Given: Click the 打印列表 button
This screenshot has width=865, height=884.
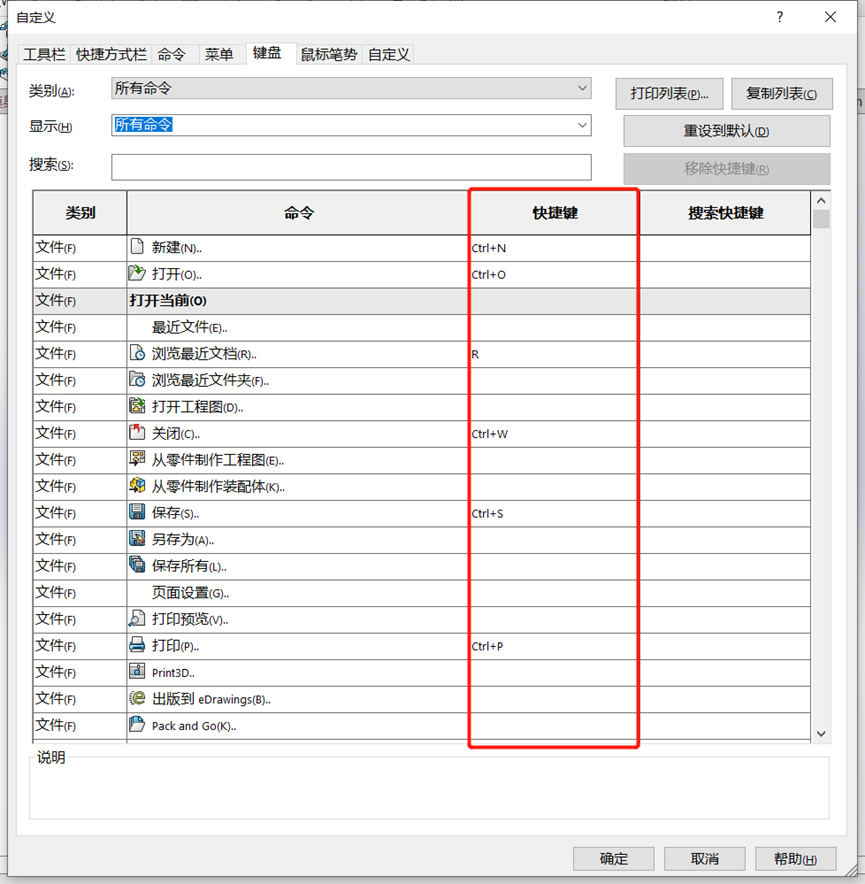Looking at the screenshot, I should (669, 94).
